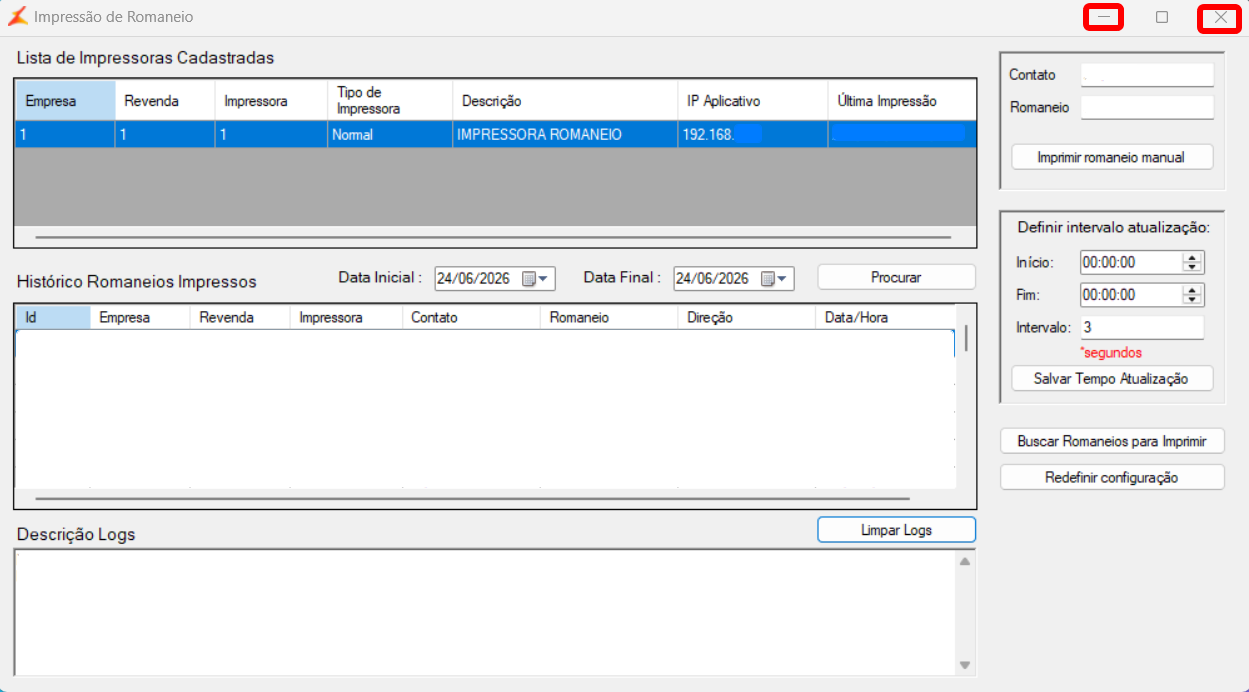Click Última Impressão column header
The width and height of the screenshot is (1249, 692).
tap(902, 101)
